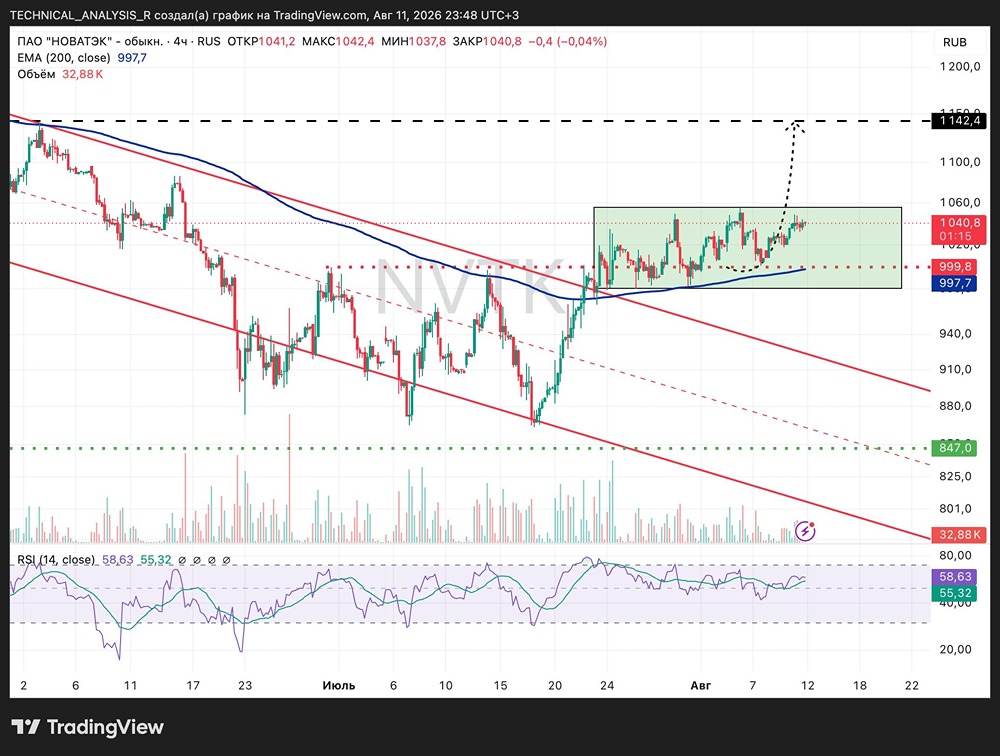
Task: Click the ЗАКР1040,8 close price value
Action: tap(487, 41)
